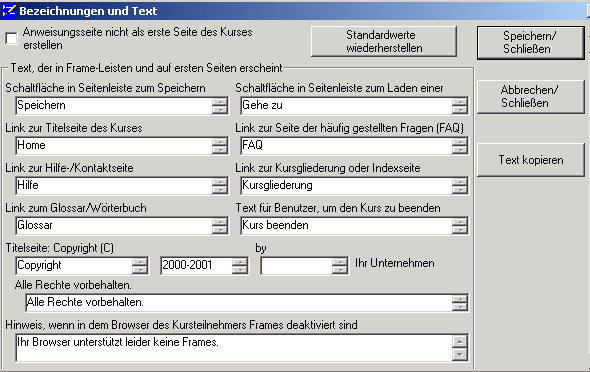Click into the Copyright text field
590x372 pixels.
[74, 266]
